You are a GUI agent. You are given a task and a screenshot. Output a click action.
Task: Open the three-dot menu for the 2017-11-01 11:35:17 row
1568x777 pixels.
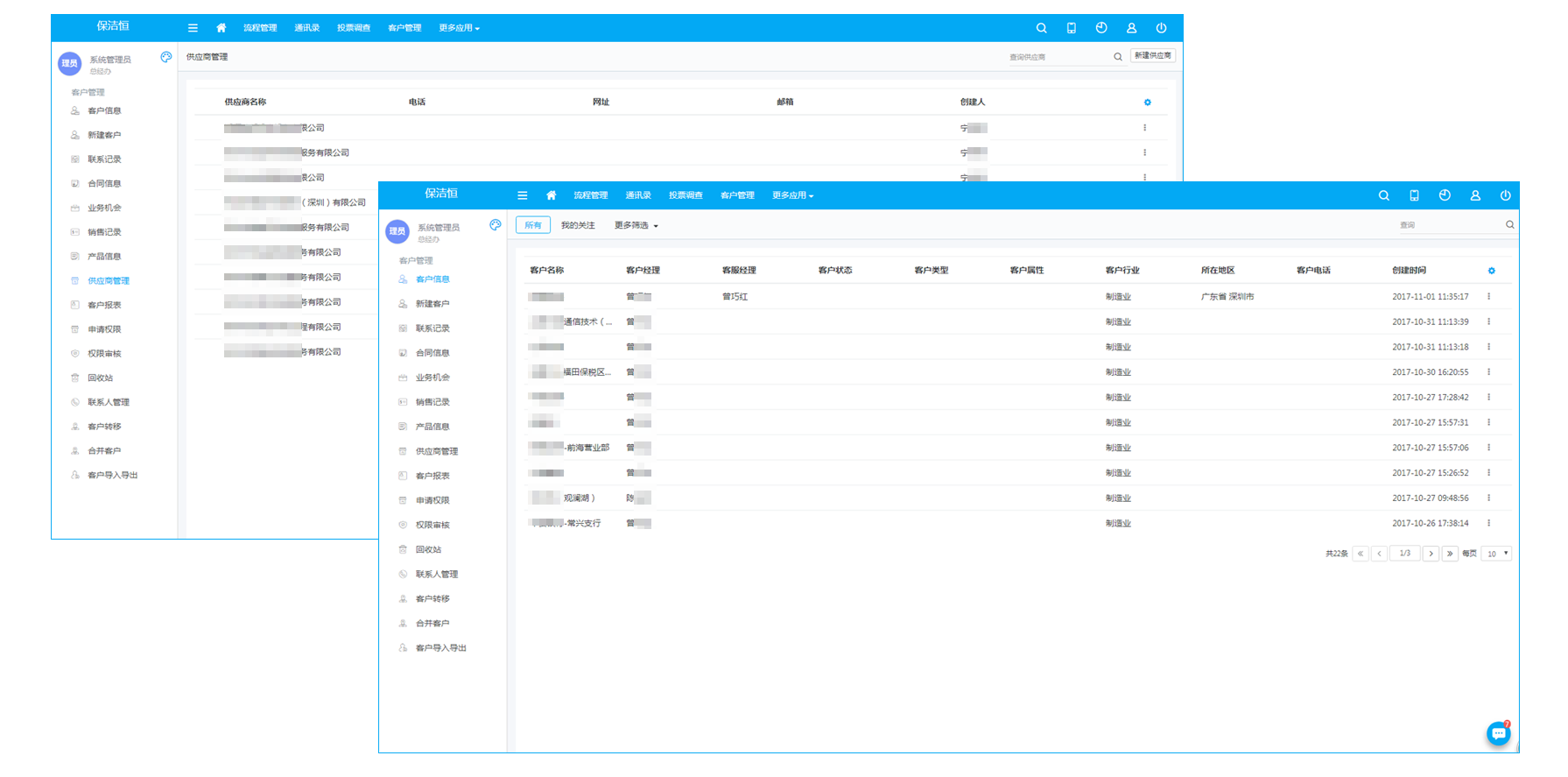click(1488, 297)
